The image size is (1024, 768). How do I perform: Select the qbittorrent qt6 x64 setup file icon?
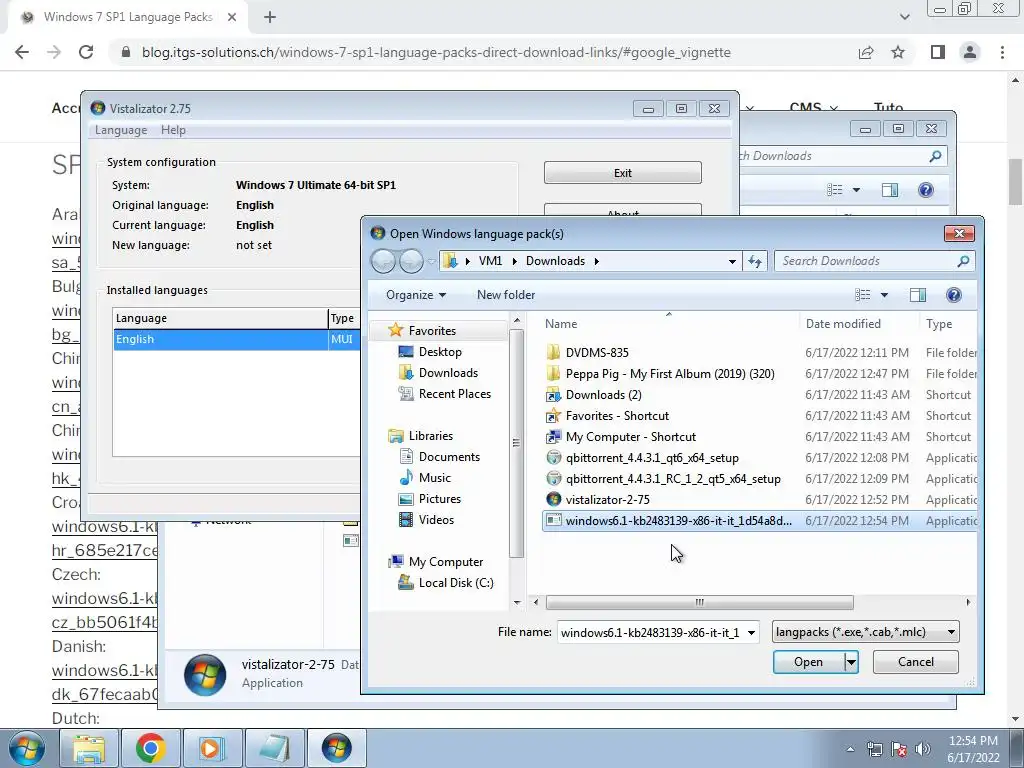tap(553, 458)
